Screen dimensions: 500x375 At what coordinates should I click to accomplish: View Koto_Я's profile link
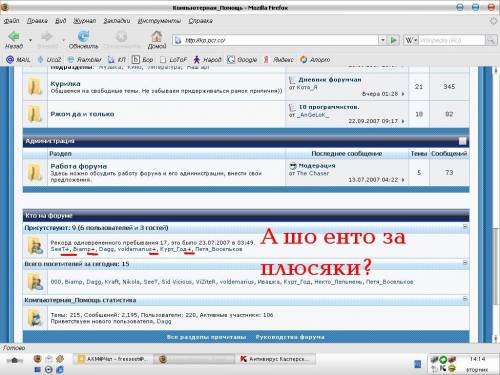307,87
